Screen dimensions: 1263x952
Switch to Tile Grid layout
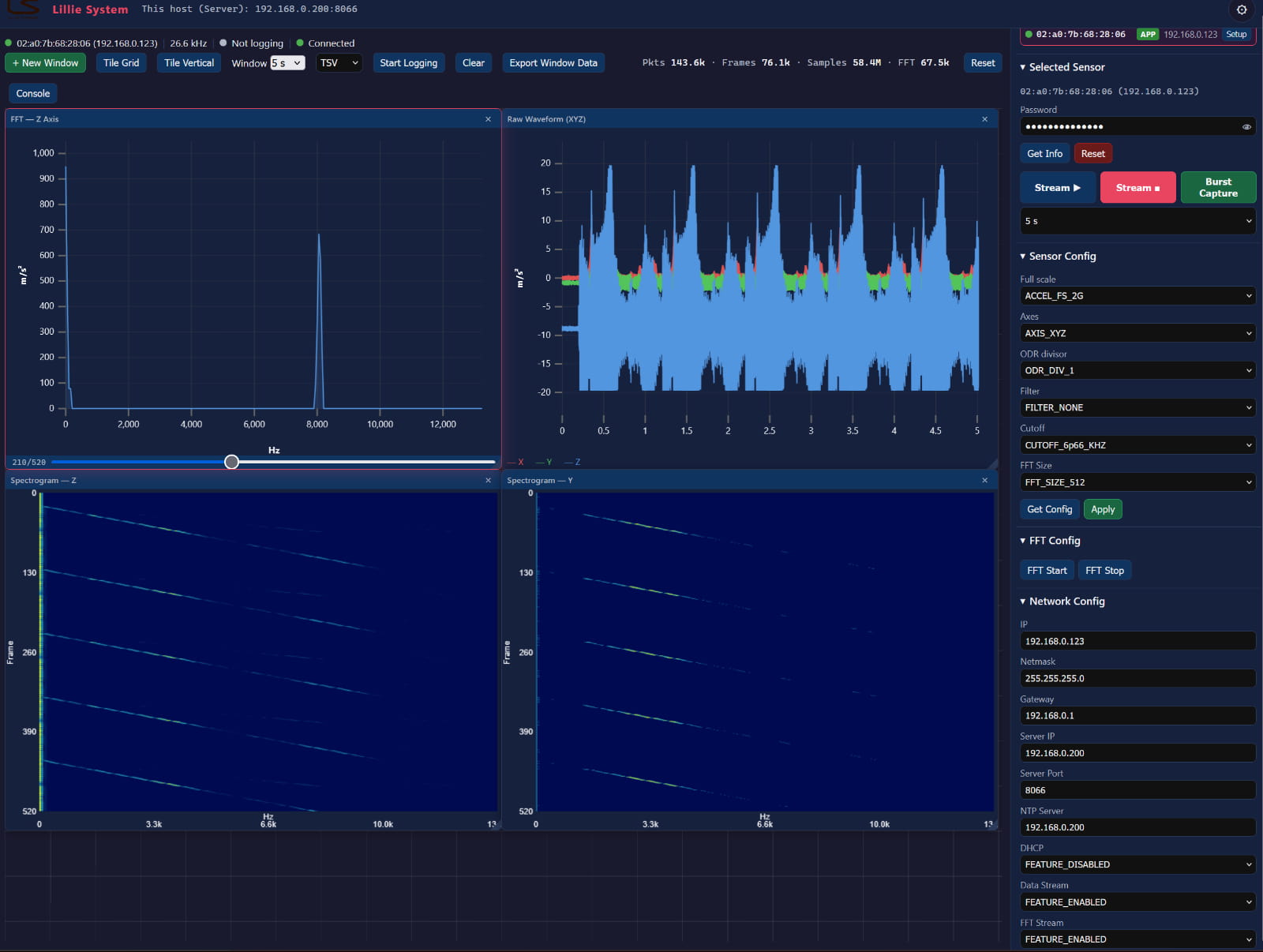[x=121, y=62]
